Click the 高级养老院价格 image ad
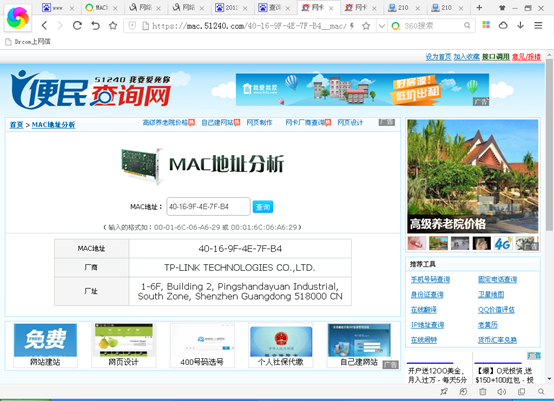 (473, 176)
